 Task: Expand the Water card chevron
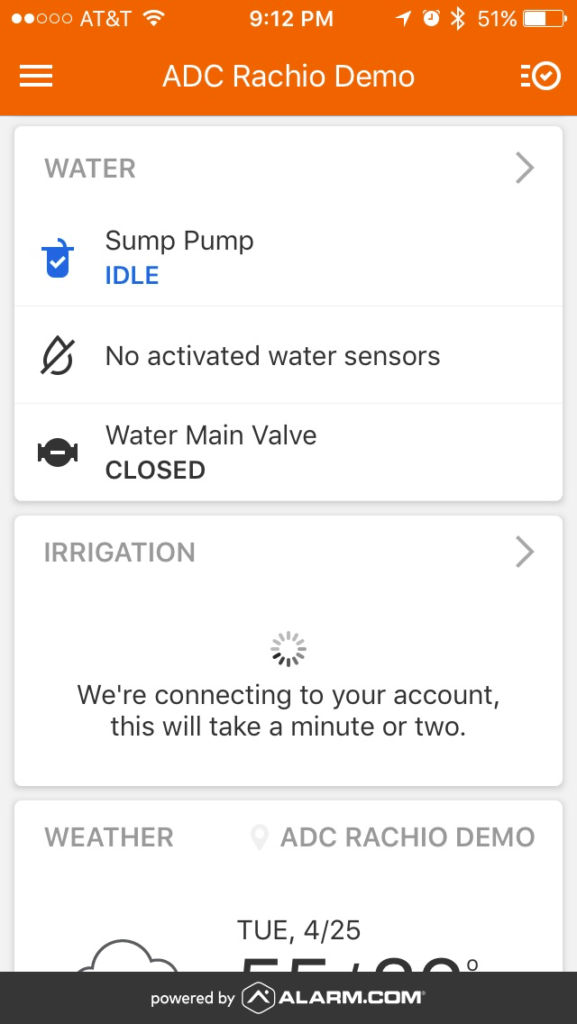tap(525, 168)
